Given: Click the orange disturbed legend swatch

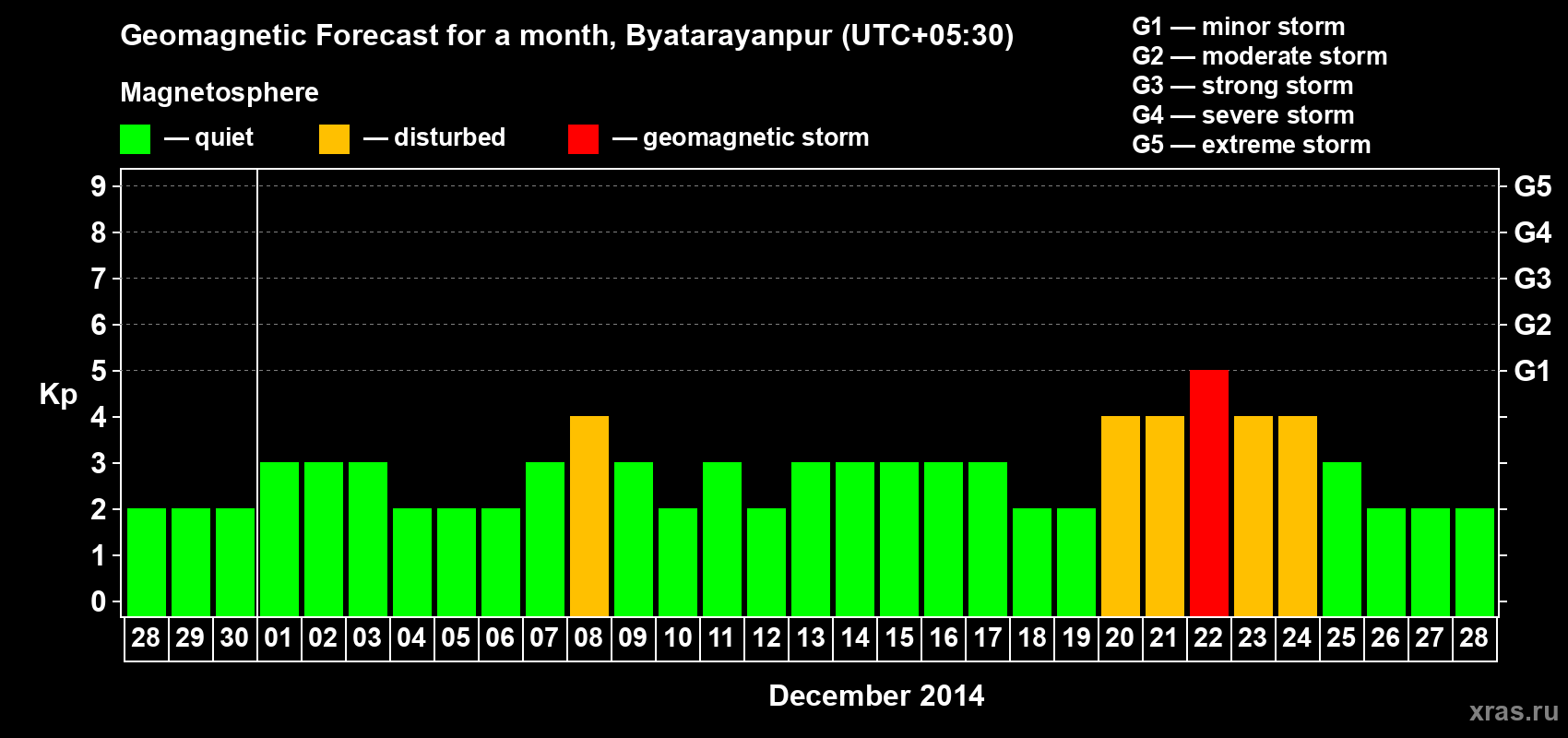Looking at the screenshot, I should pyautogui.click(x=334, y=139).
